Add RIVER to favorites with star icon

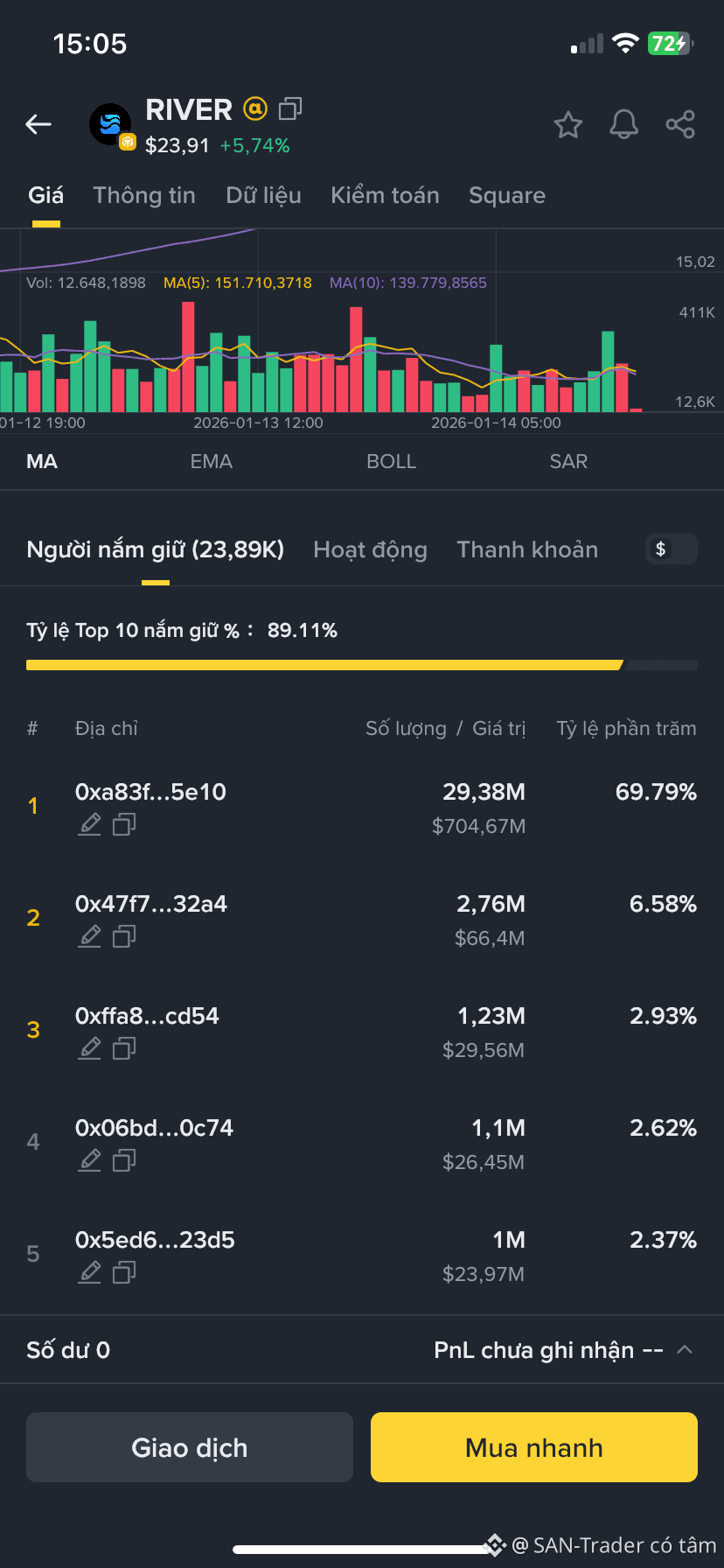568,125
